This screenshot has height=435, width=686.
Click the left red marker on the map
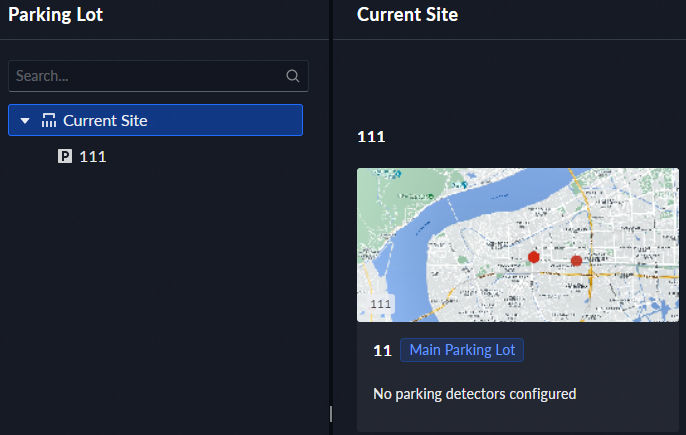pos(534,257)
